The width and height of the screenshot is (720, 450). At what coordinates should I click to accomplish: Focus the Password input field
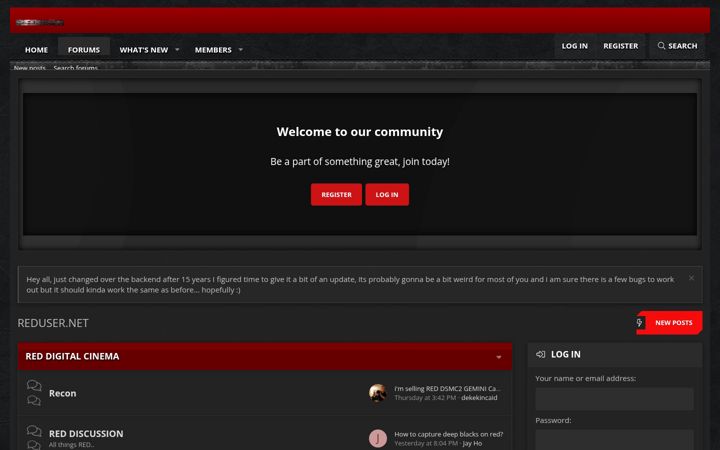pyautogui.click(x=614, y=439)
